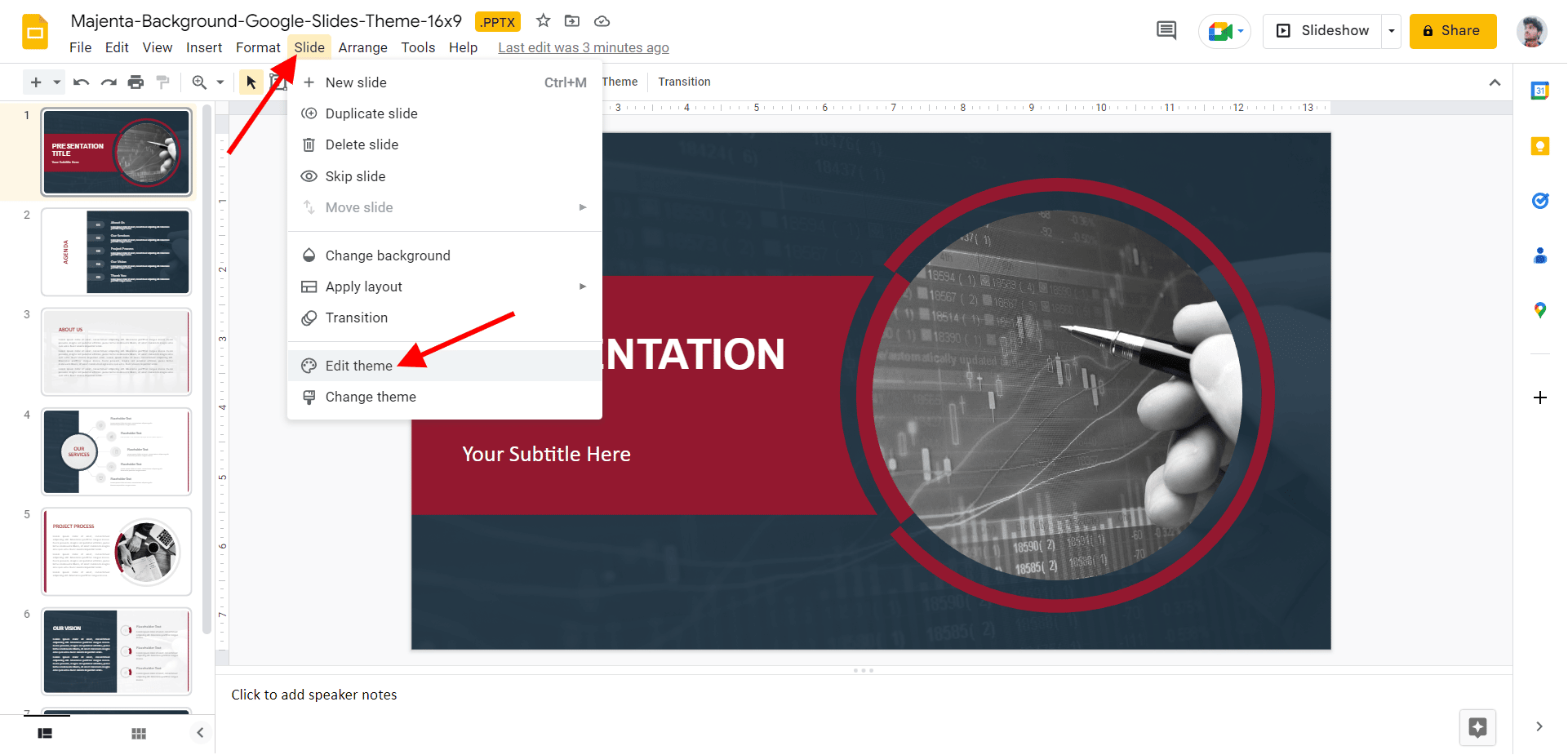1568x755 pixels.
Task: Share the presentation
Action: click(1452, 30)
